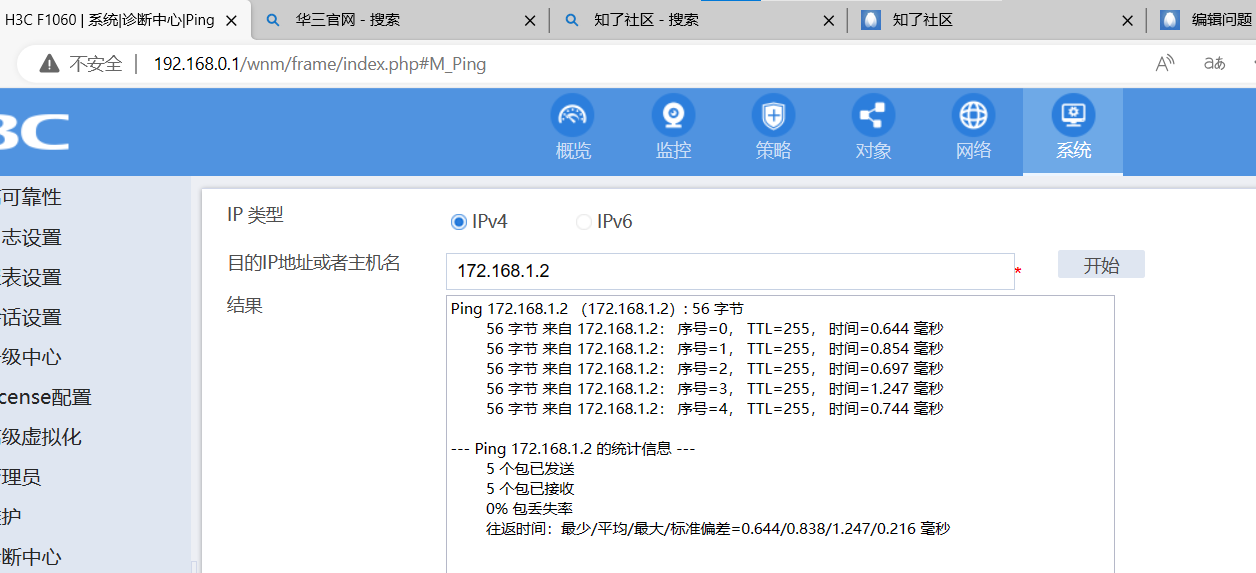Select the IPv6 radio button
This screenshot has height=573, width=1256.
[x=584, y=222]
